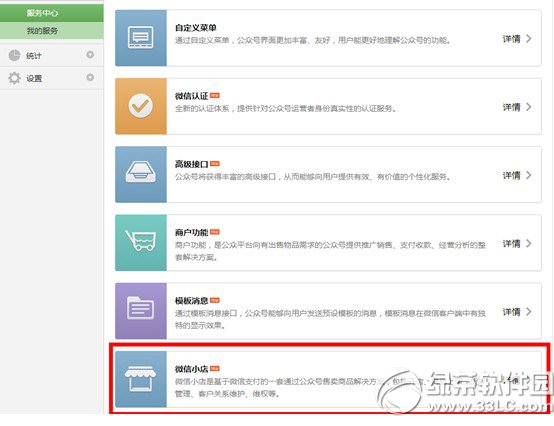This screenshot has height=426, width=554.
Task: Click the 模板消息 title text
Action: pyautogui.click(x=191, y=301)
